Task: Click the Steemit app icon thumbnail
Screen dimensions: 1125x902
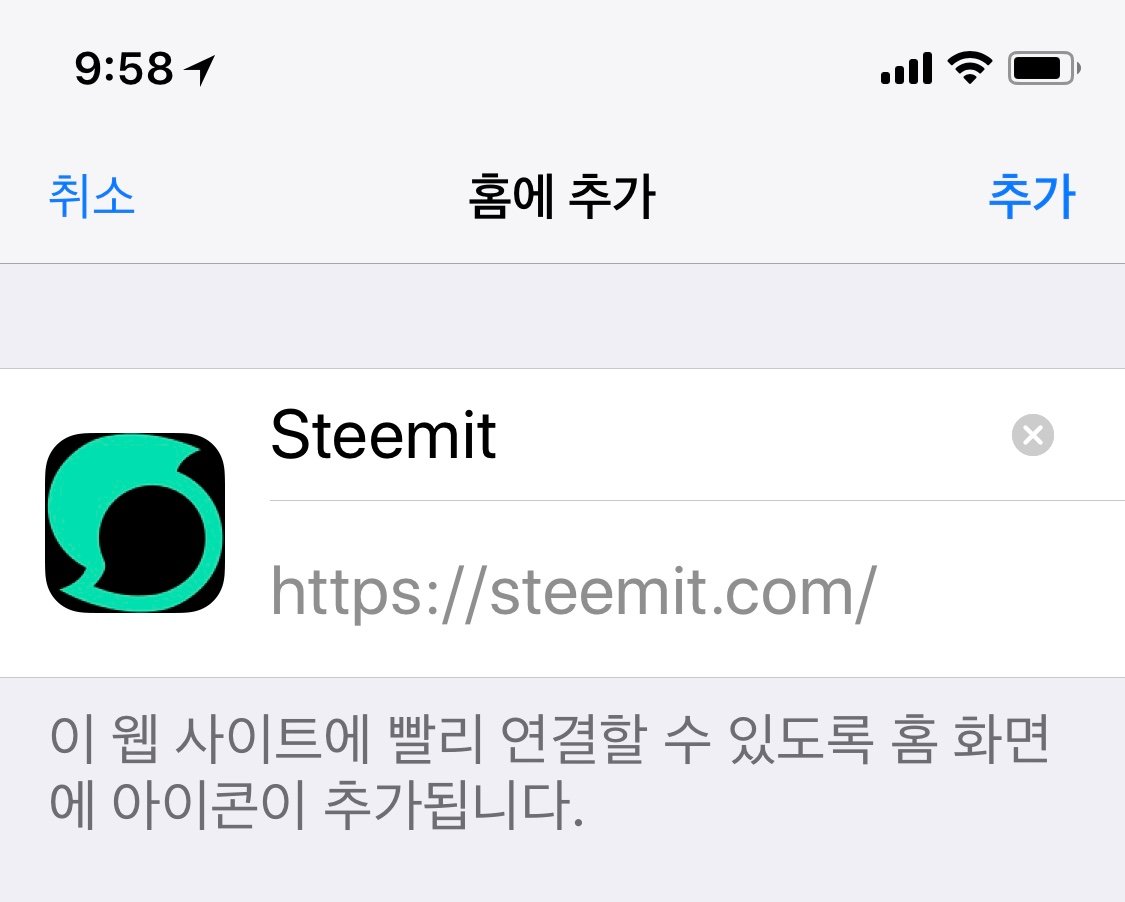Action: point(135,522)
